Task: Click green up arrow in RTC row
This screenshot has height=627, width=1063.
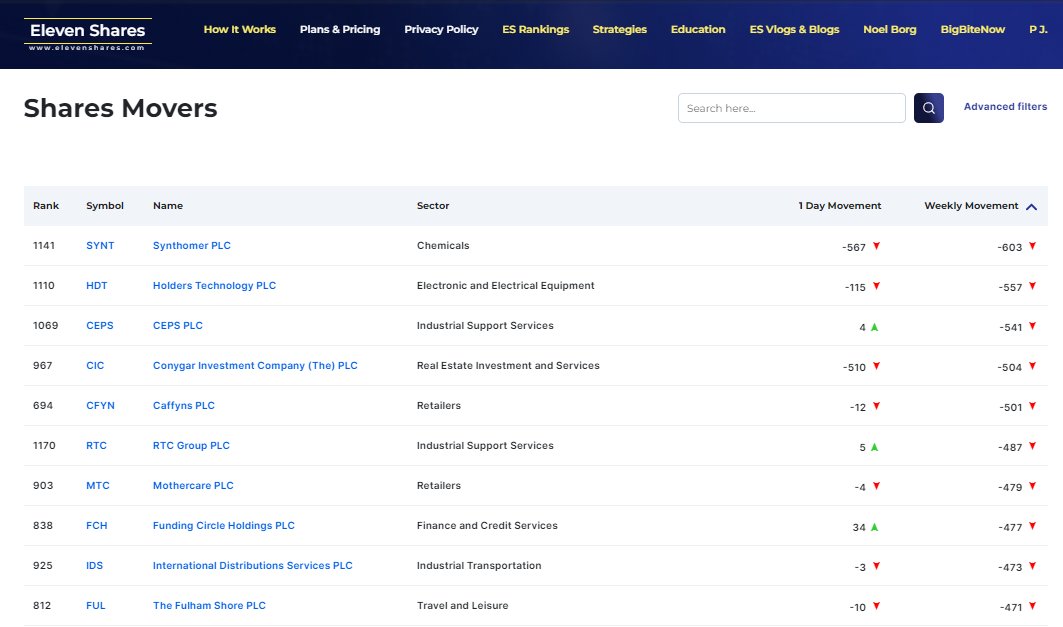Action: tap(874, 447)
